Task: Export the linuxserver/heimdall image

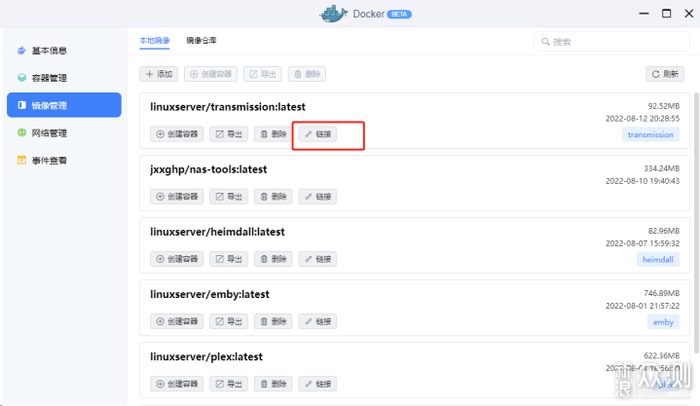Action: pos(229,259)
